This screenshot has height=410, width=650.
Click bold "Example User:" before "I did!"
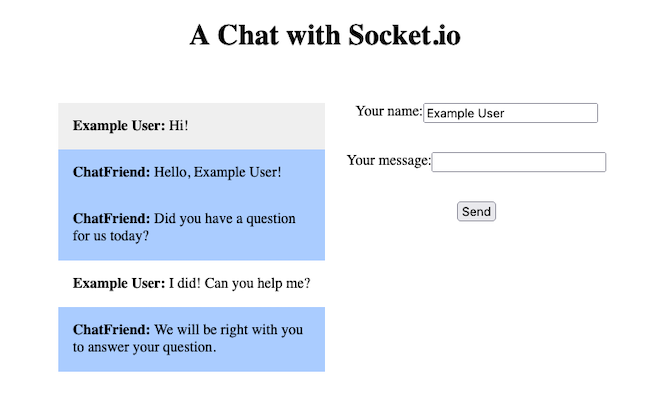click(118, 283)
